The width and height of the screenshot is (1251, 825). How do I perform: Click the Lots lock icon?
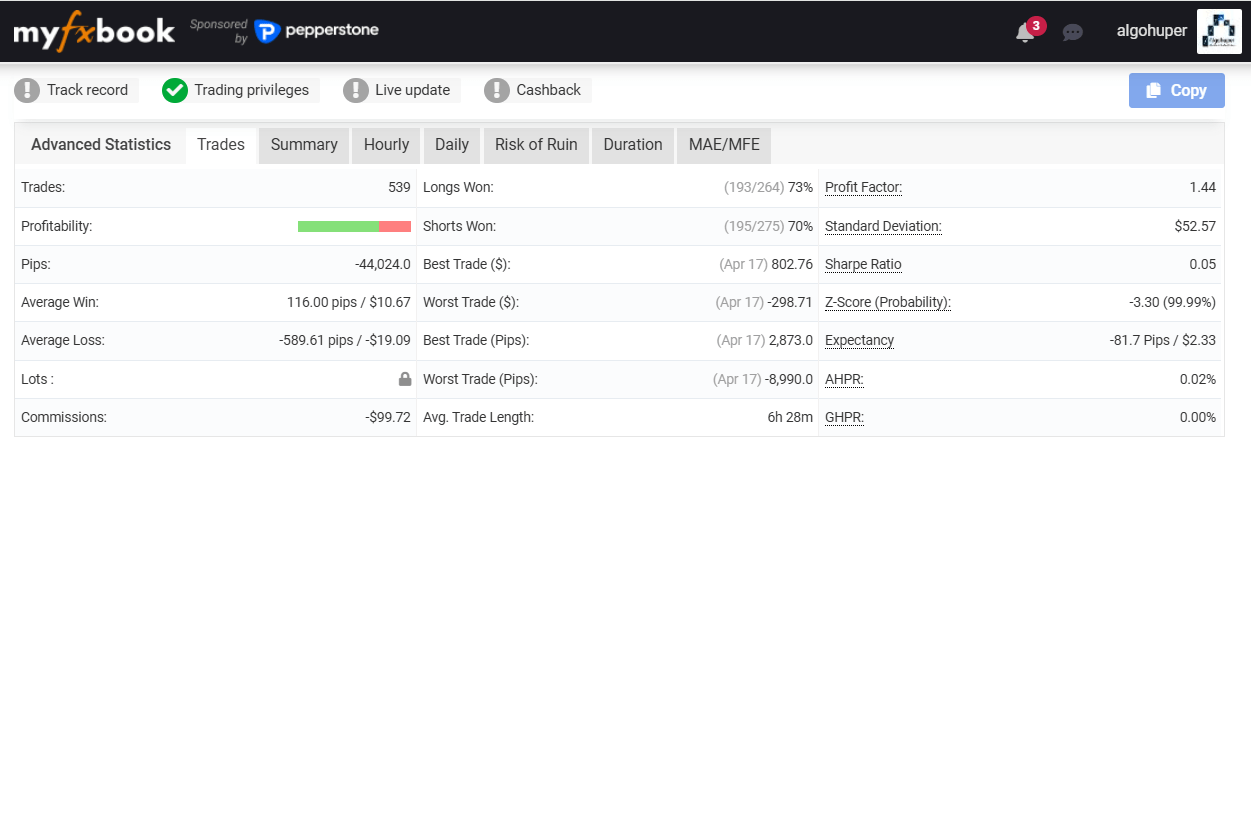405,379
